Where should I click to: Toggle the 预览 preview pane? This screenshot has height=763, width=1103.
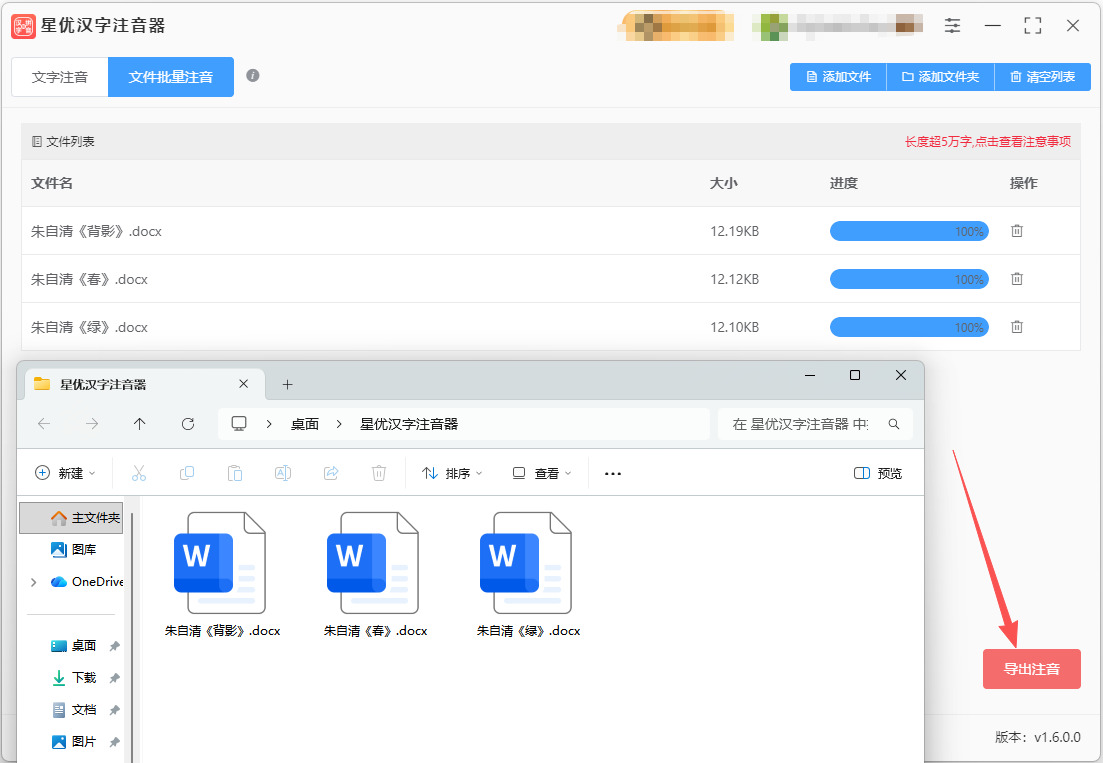coord(877,473)
